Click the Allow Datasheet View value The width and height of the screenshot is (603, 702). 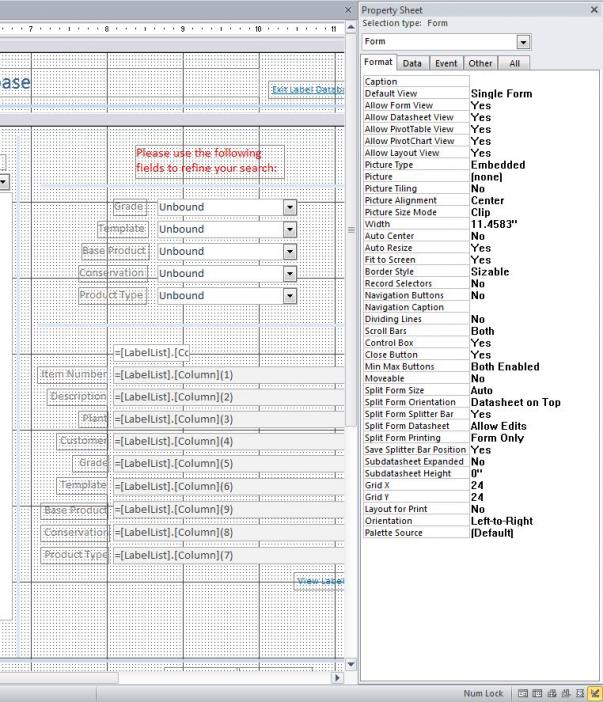[x=481, y=117]
